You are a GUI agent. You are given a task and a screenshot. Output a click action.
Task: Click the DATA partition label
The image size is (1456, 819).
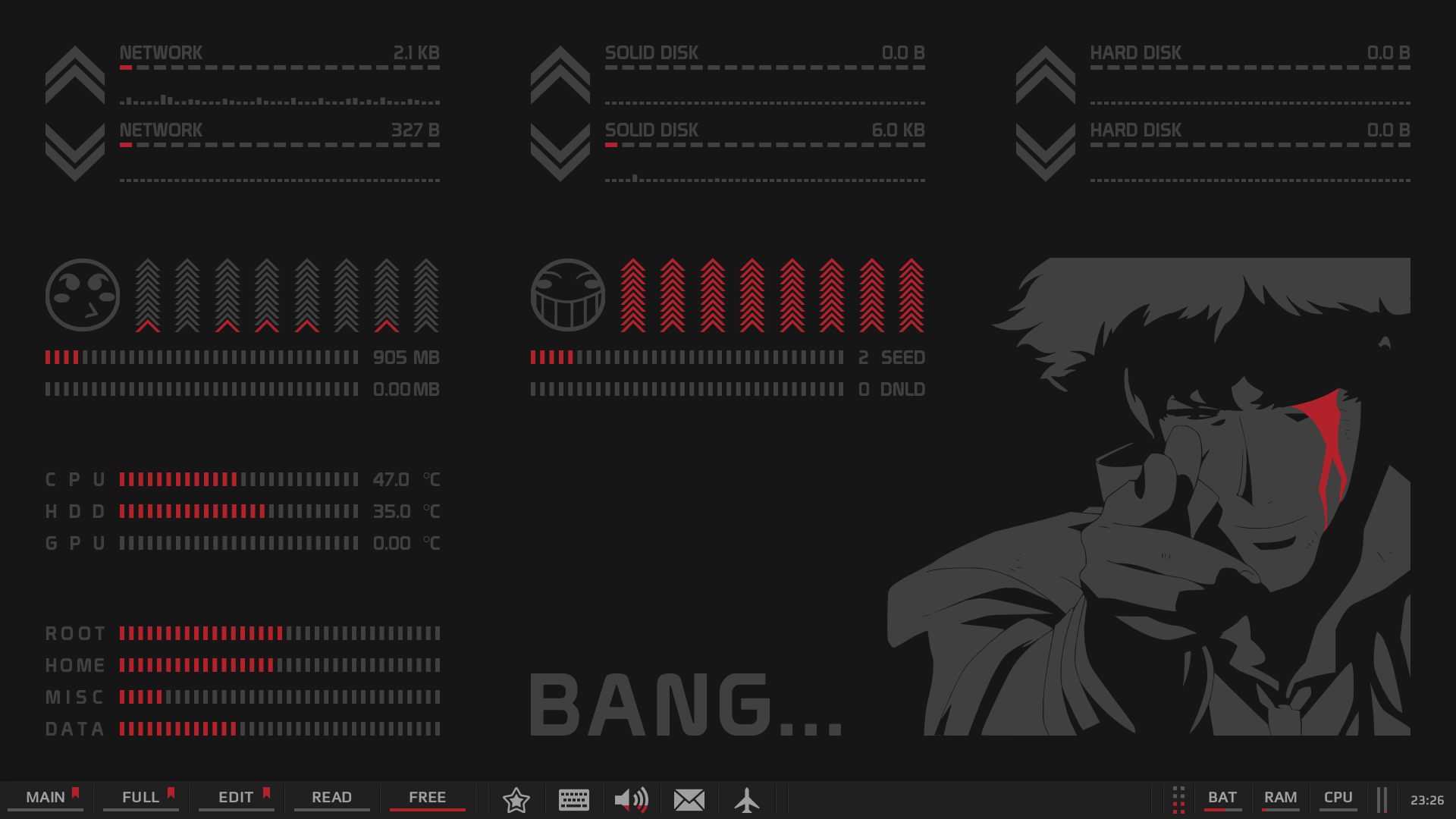(74, 729)
